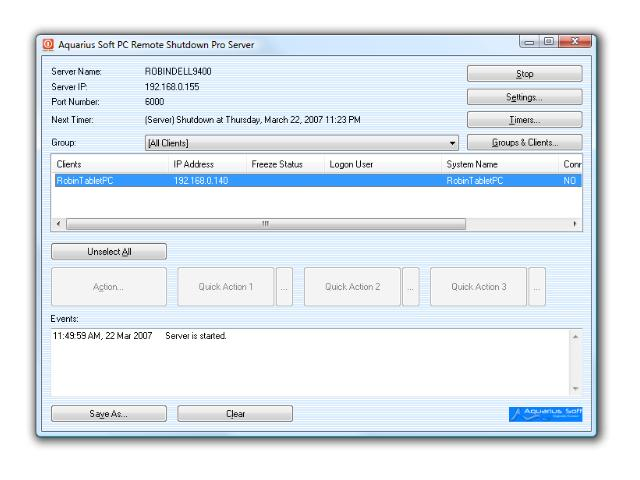Click Quick Action 1 button
The image size is (640, 480).
(226, 287)
